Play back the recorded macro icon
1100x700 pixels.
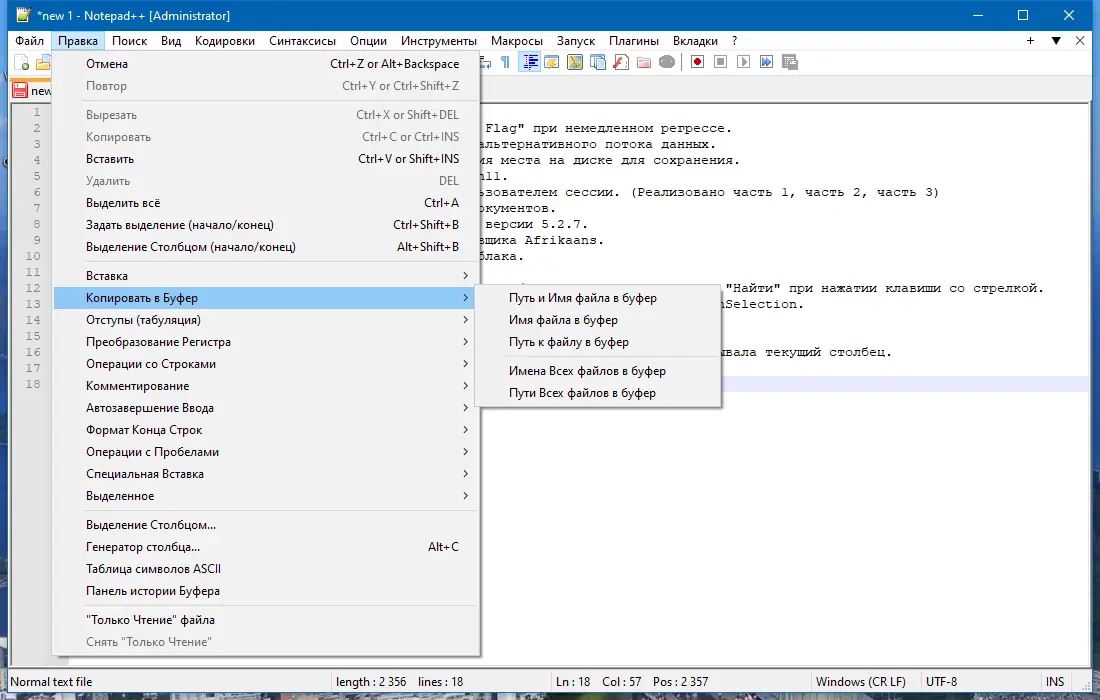744,62
